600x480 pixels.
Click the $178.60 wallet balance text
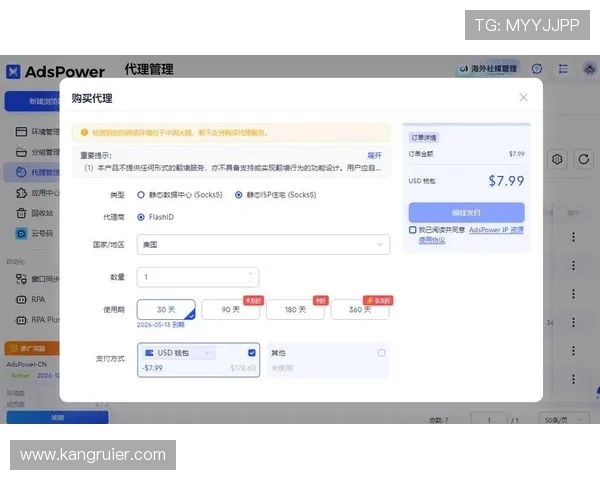pyautogui.click(x=243, y=368)
